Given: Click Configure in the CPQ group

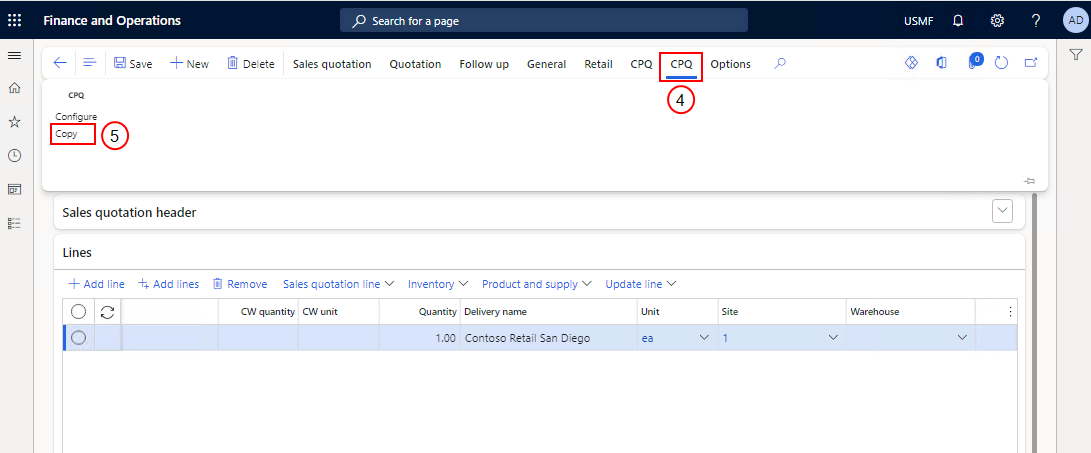Looking at the screenshot, I should click(x=76, y=117).
